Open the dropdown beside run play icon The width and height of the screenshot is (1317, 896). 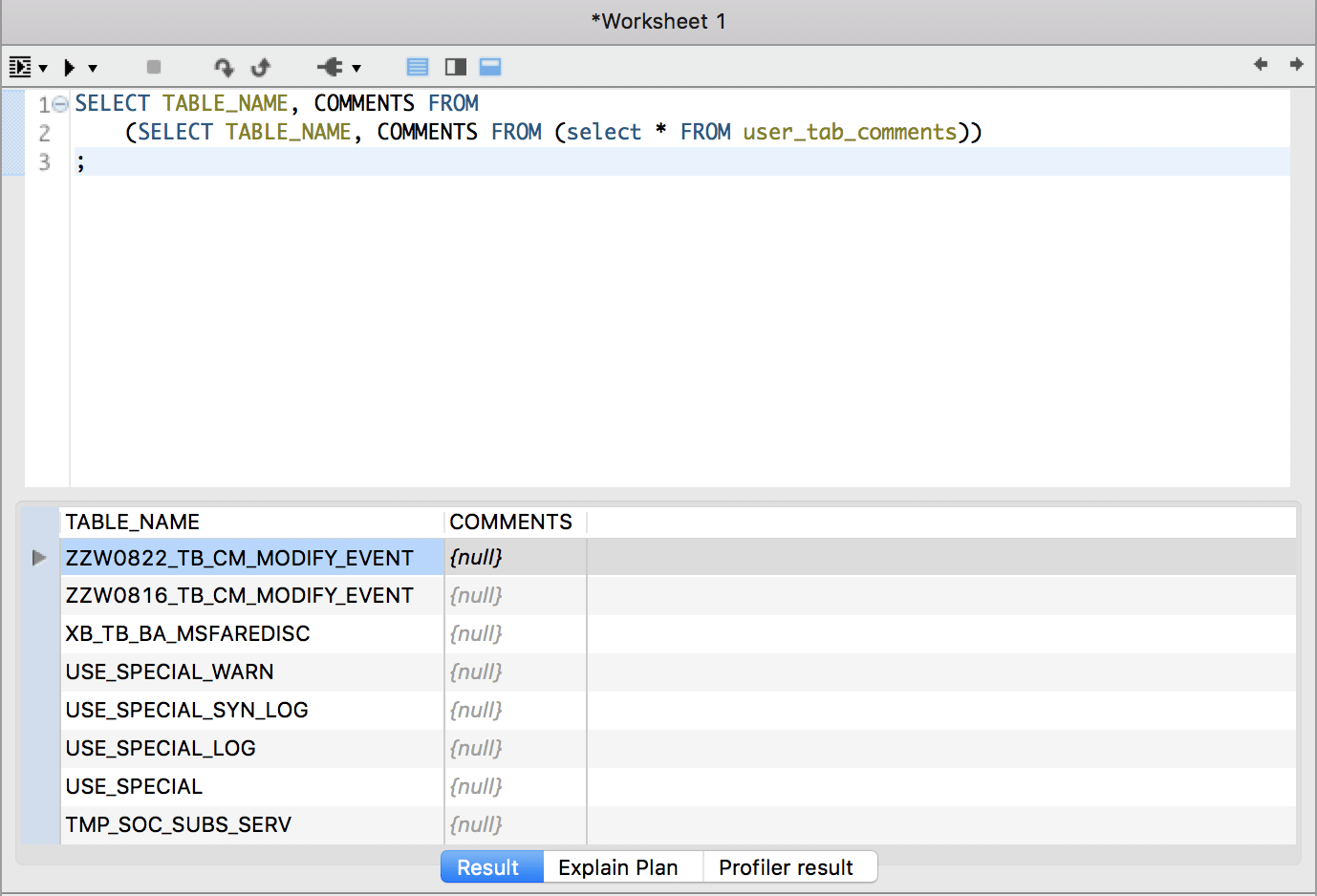tap(93, 68)
